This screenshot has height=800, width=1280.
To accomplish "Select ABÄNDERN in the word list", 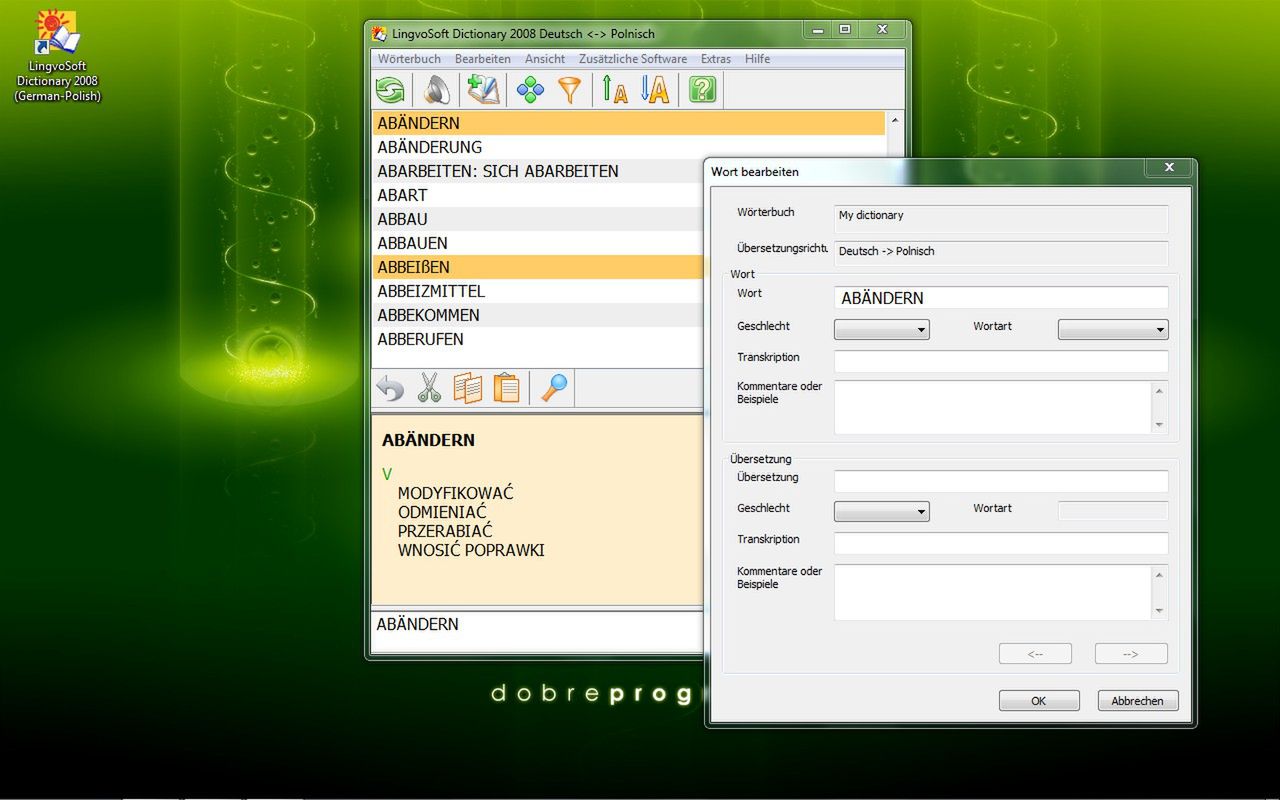I will coord(629,123).
